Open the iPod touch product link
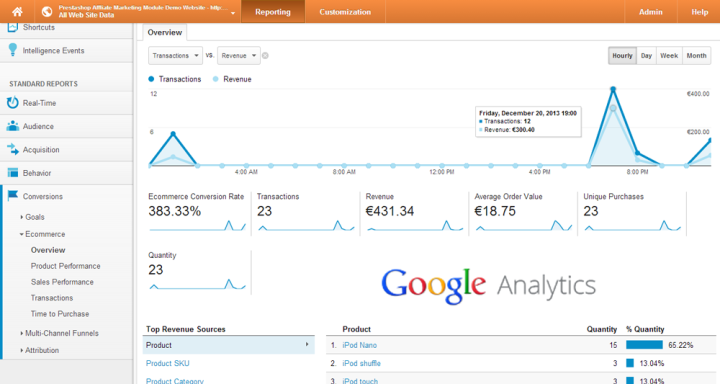Screen dimensions: 720x384 [x=360, y=381]
